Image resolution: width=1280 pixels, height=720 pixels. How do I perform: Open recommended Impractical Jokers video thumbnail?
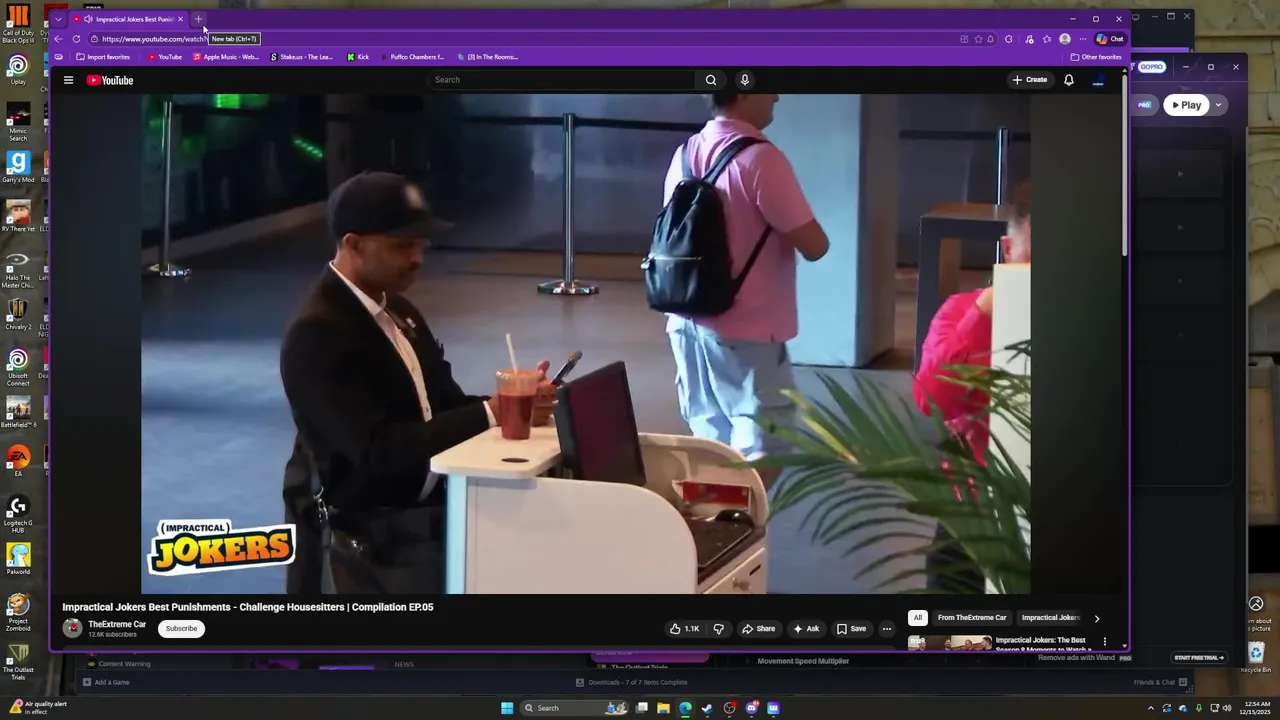coord(950,643)
